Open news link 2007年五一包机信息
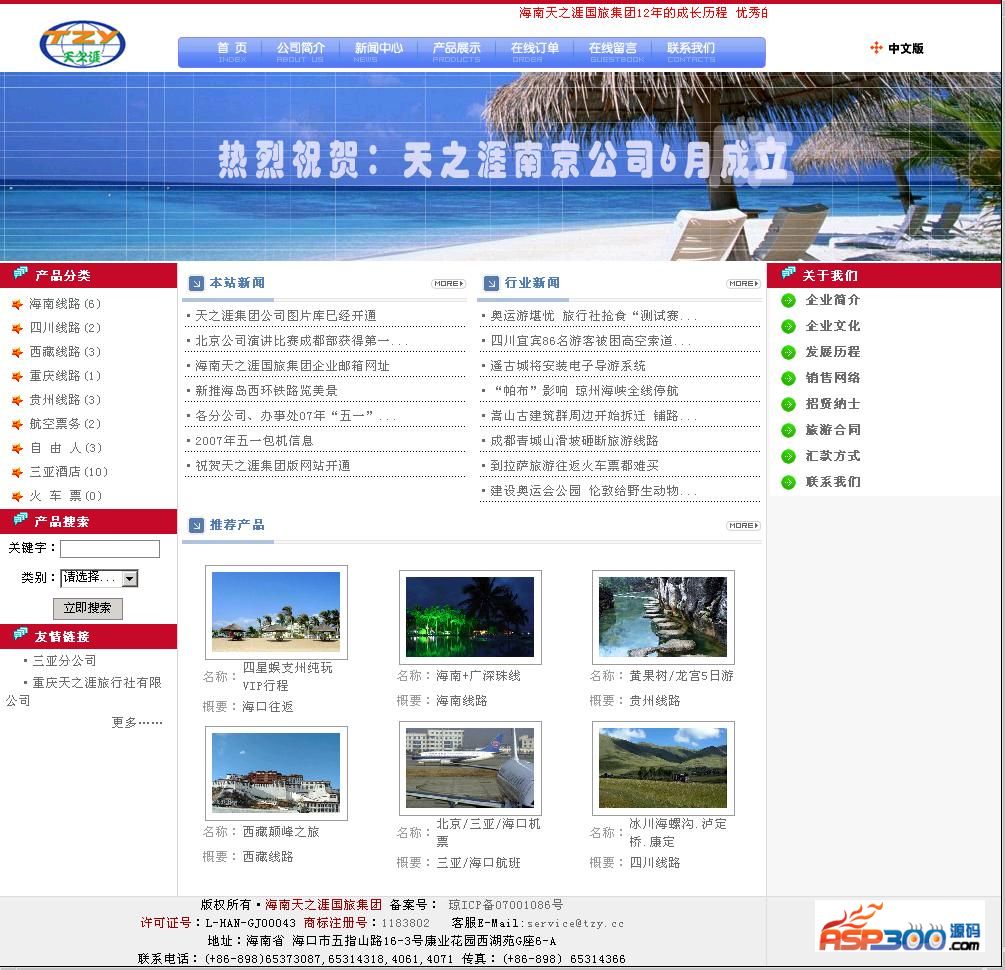The height and width of the screenshot is (970, 1005). (254, 441)
